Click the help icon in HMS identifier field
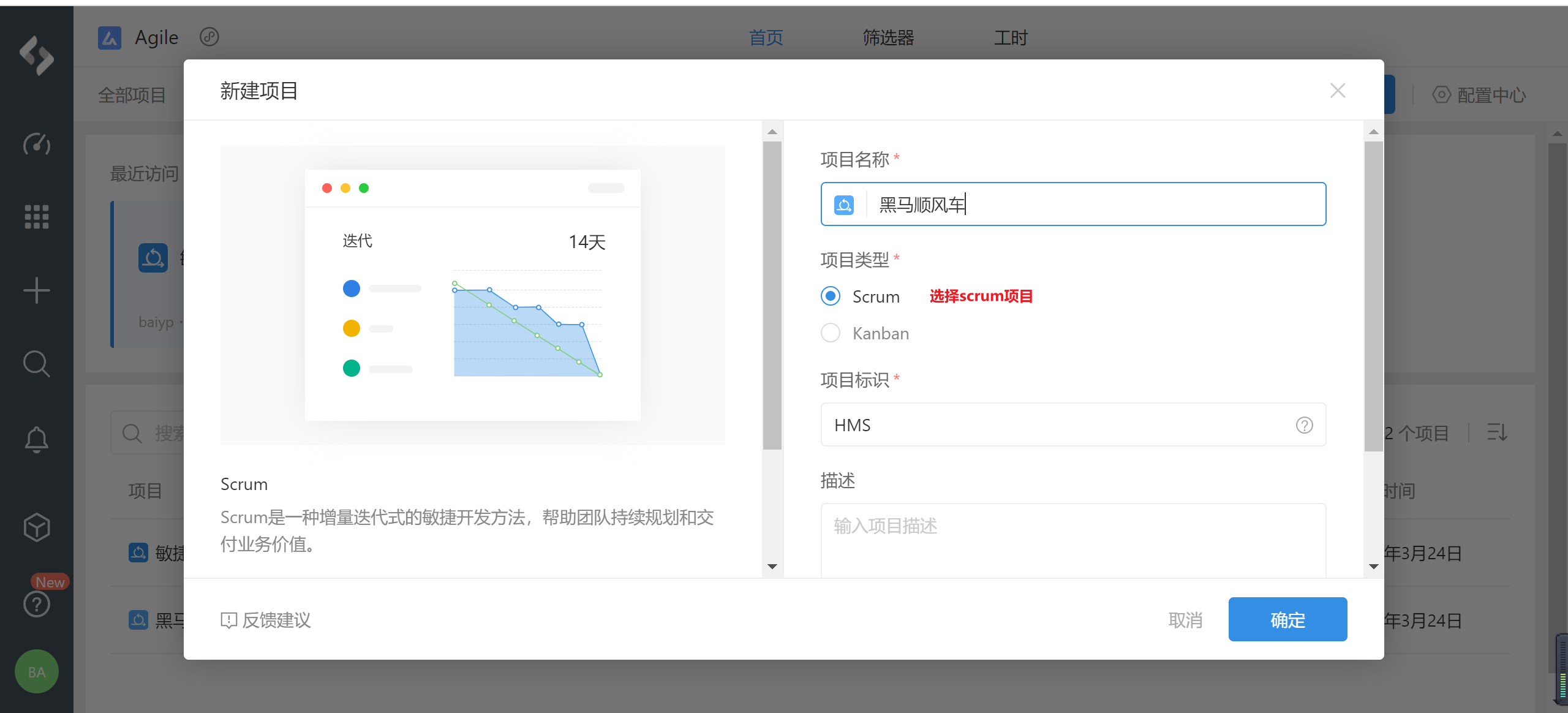The width and height of the screenshot is (1568, 713). [1304, 425]
